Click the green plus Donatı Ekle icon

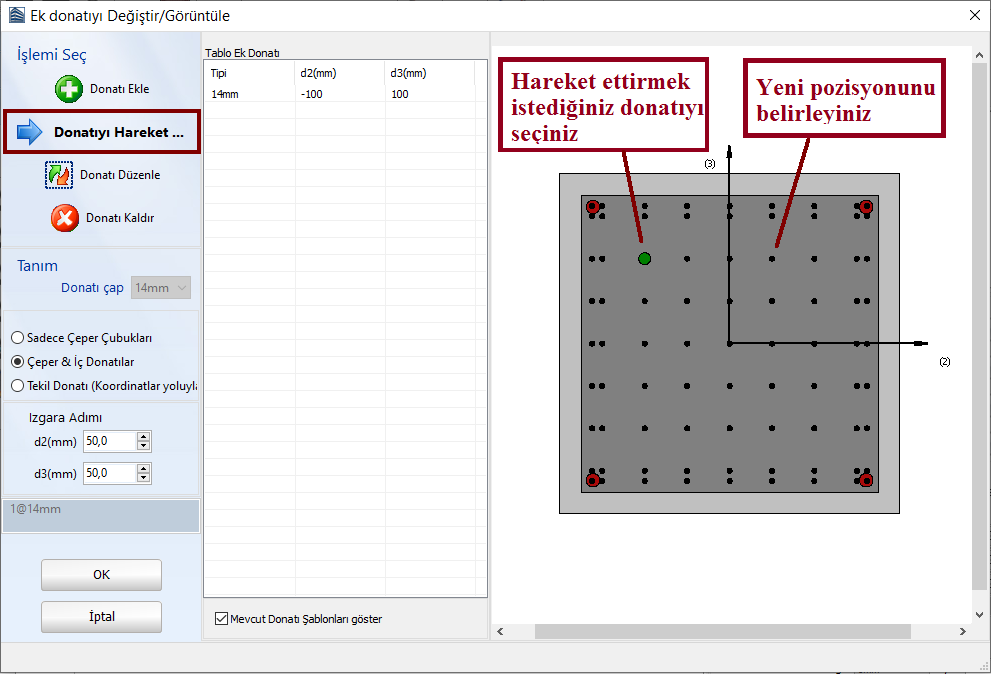[68, 89]
